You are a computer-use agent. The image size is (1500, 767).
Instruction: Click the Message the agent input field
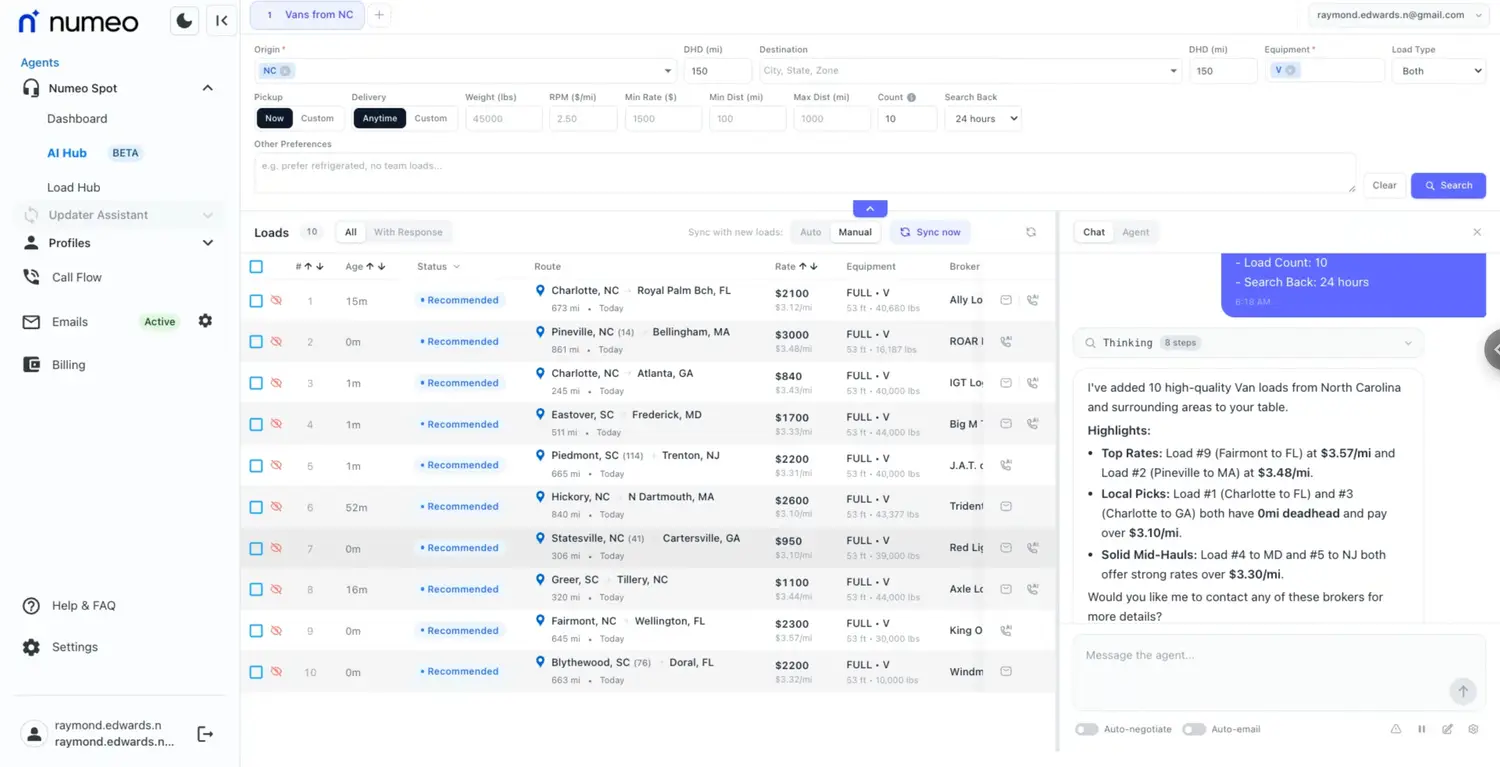[x=1260, y=656]
